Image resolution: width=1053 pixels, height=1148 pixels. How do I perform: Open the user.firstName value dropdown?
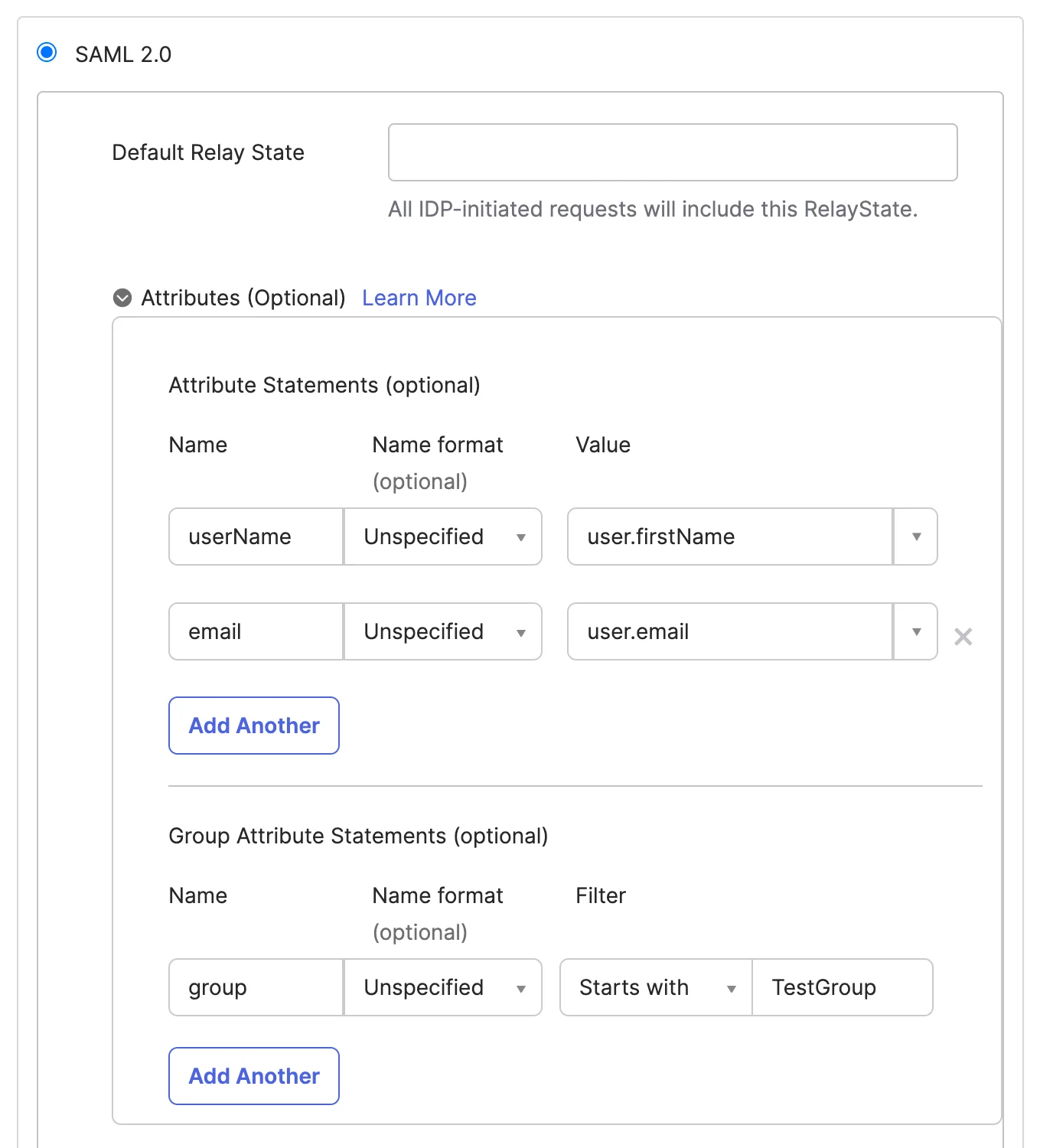[915, 536]
